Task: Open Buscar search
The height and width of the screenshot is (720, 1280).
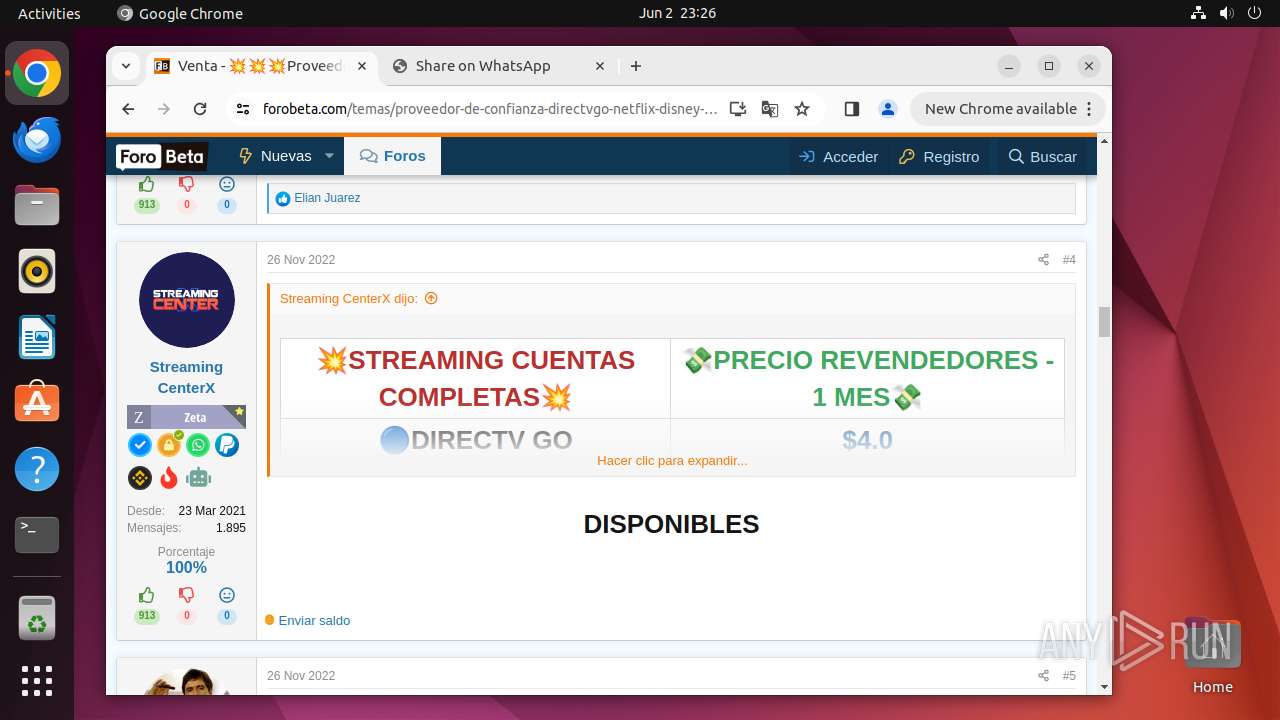Action: coord(1043,156)
